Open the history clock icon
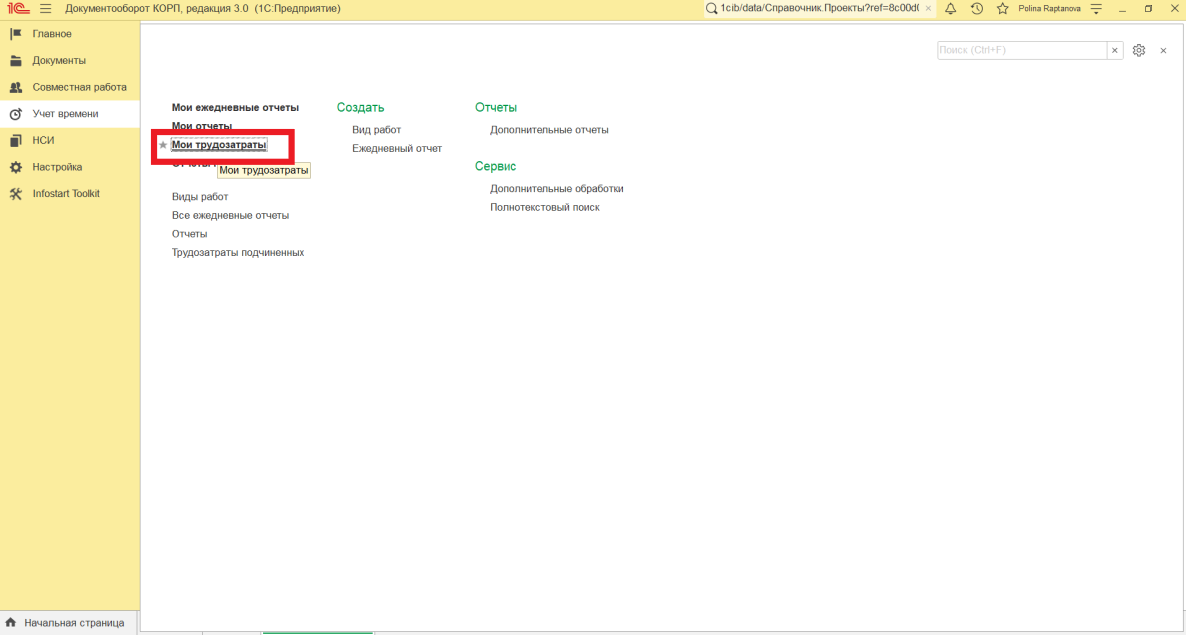The height and width of the screenshot is (635, 1186). pos(976,9)
